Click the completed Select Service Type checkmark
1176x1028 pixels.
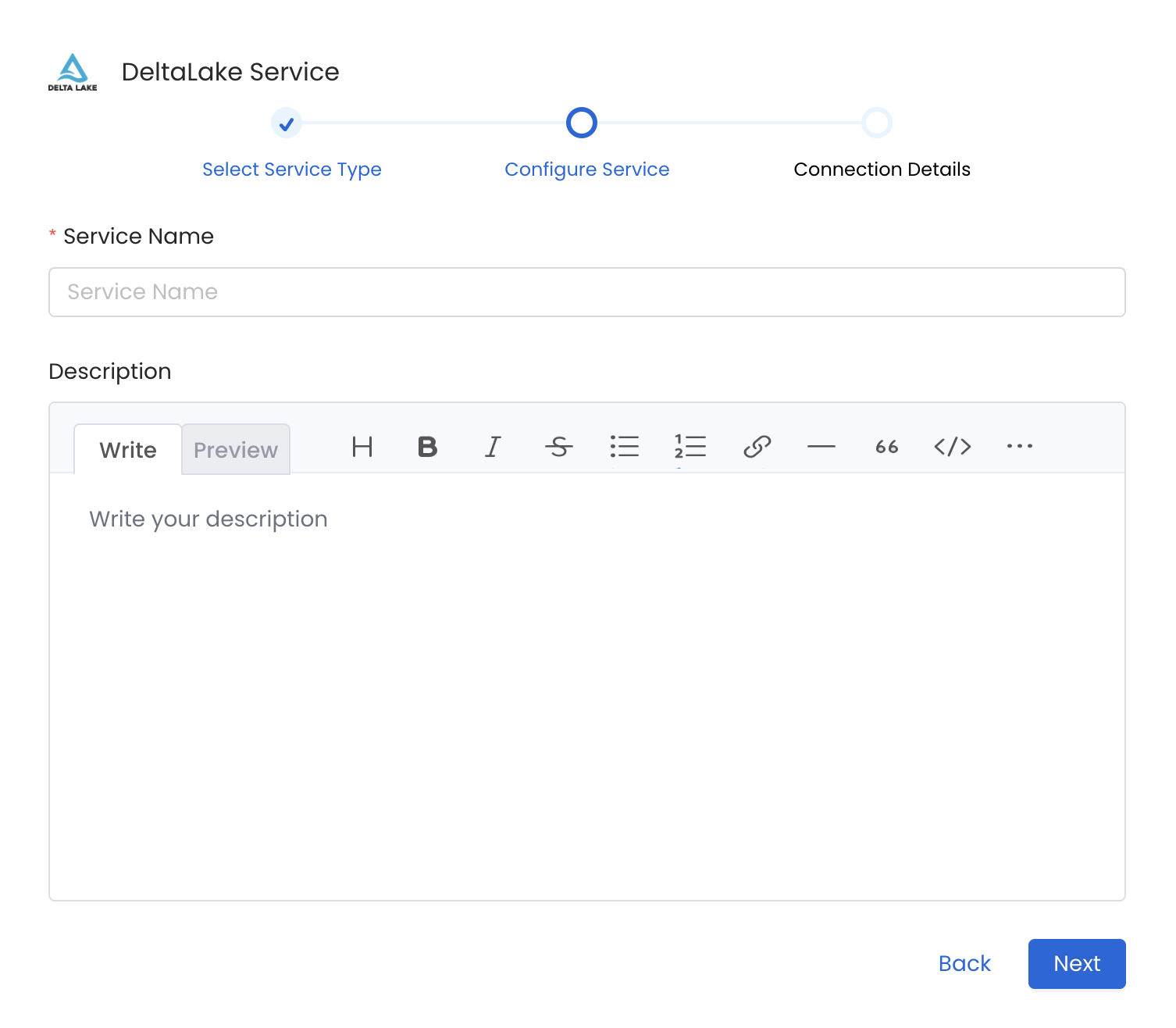[x=287, y=123]
